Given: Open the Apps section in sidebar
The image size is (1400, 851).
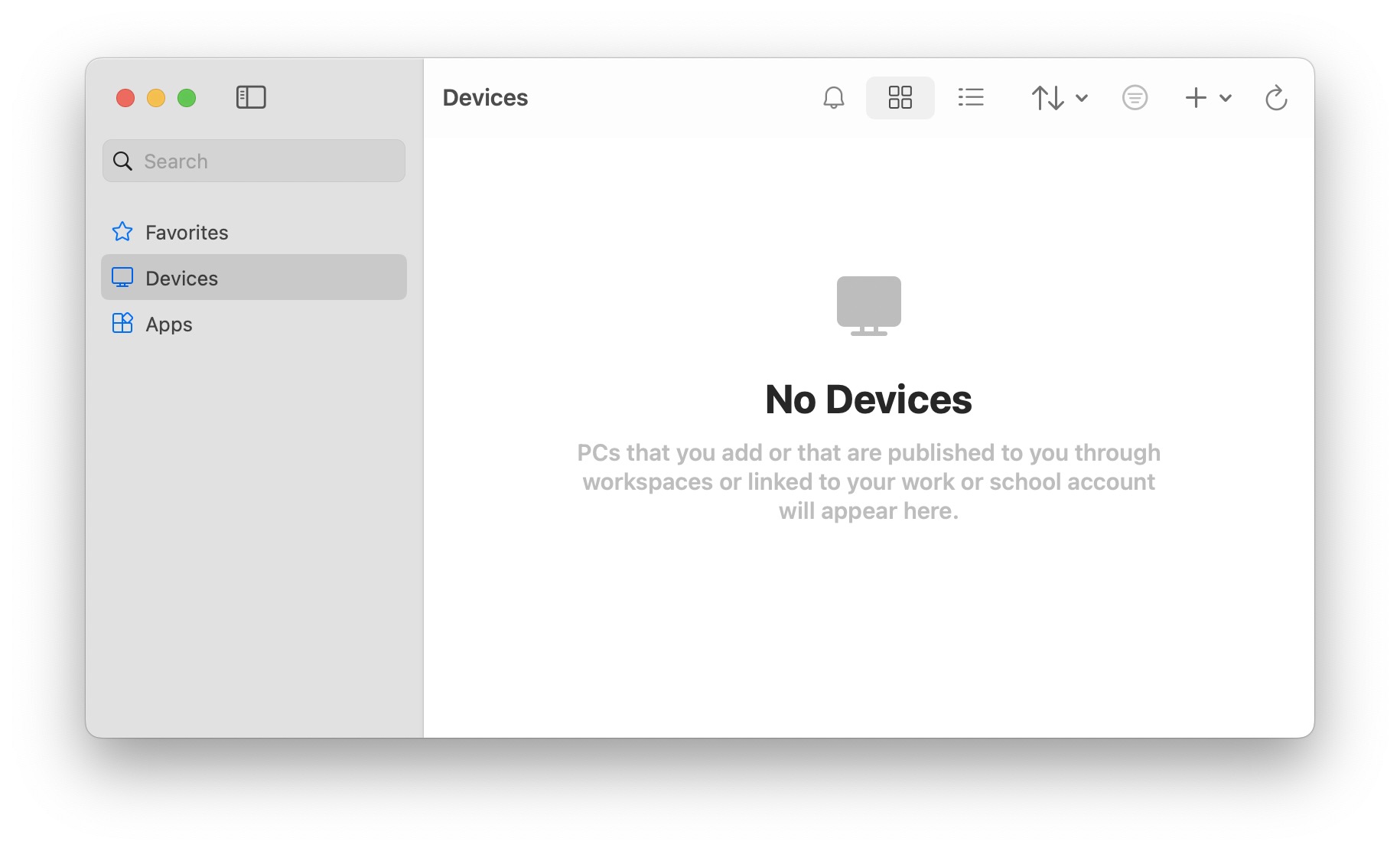Looking at the screenshot, I should [168, 324].
